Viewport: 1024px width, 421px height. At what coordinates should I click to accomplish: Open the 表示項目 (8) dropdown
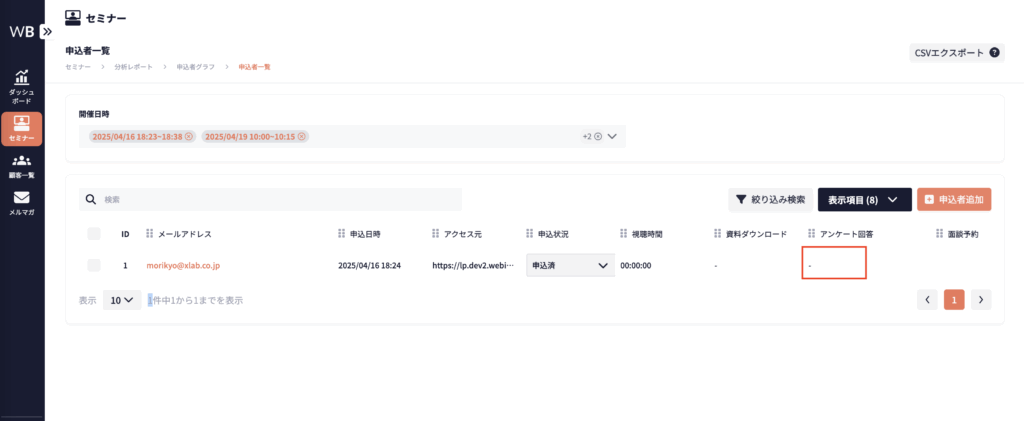864,200
